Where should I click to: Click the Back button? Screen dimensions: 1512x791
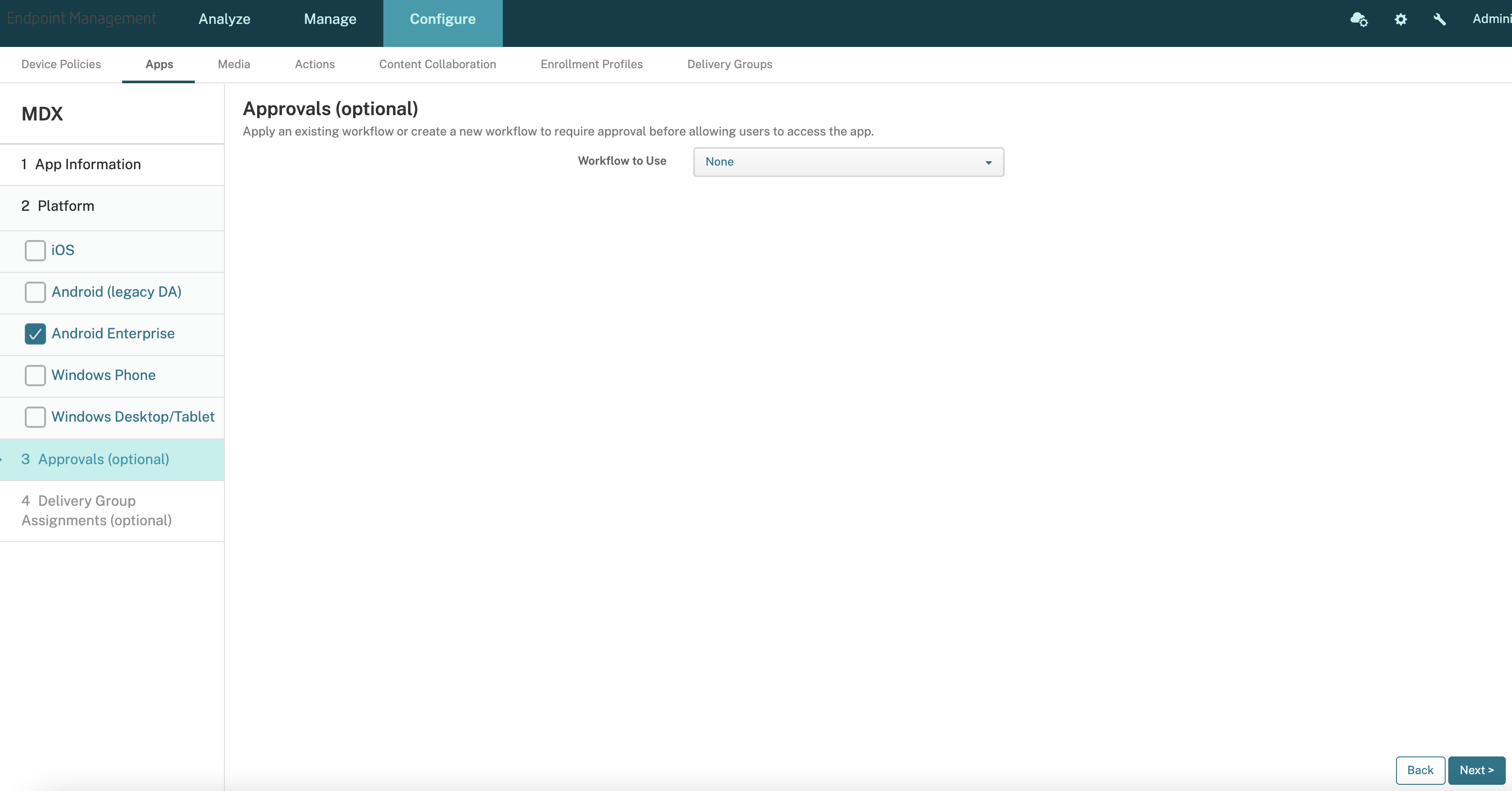tap(1420, 770)
